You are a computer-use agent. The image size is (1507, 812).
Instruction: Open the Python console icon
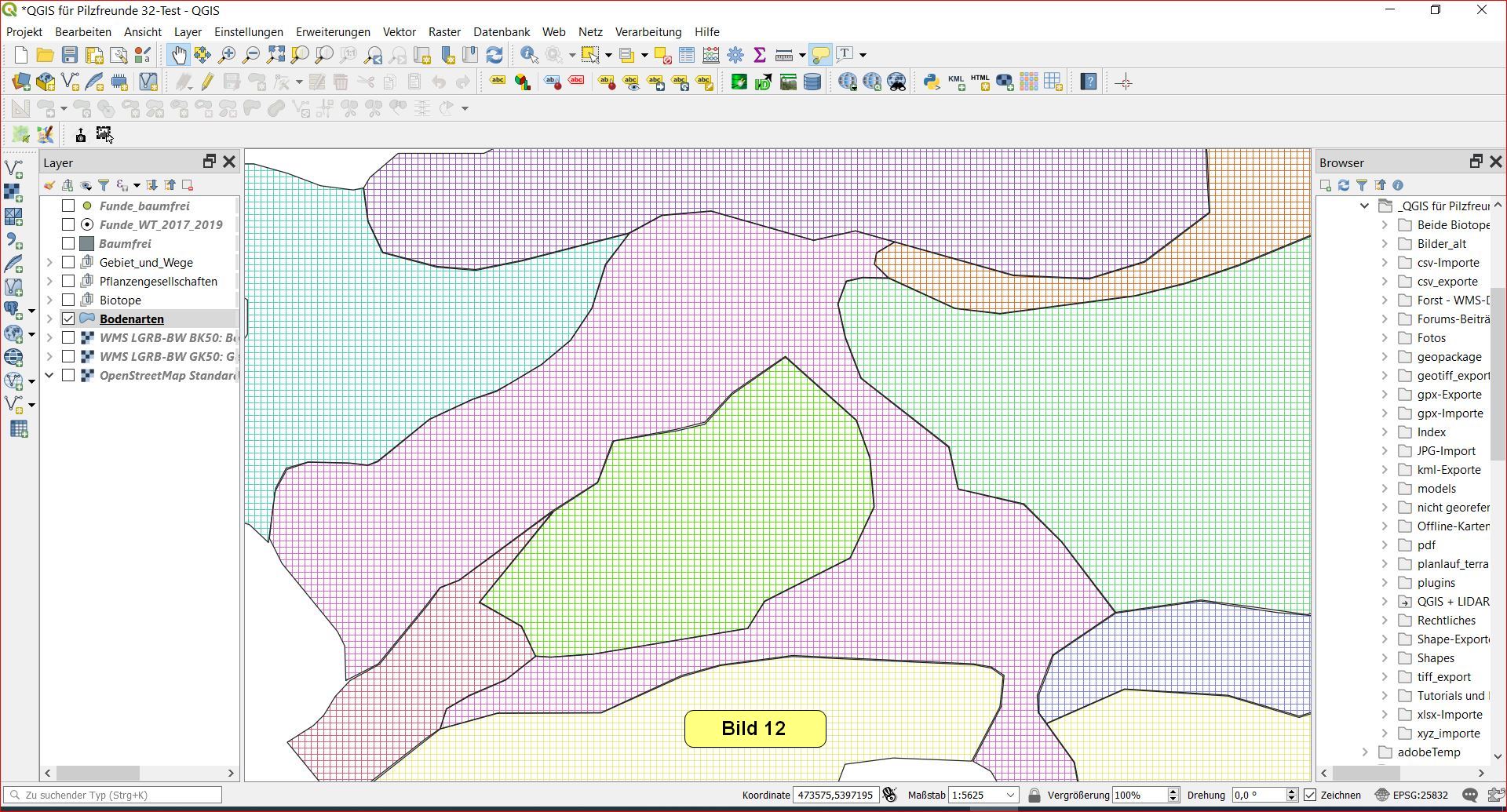[931, 82]
